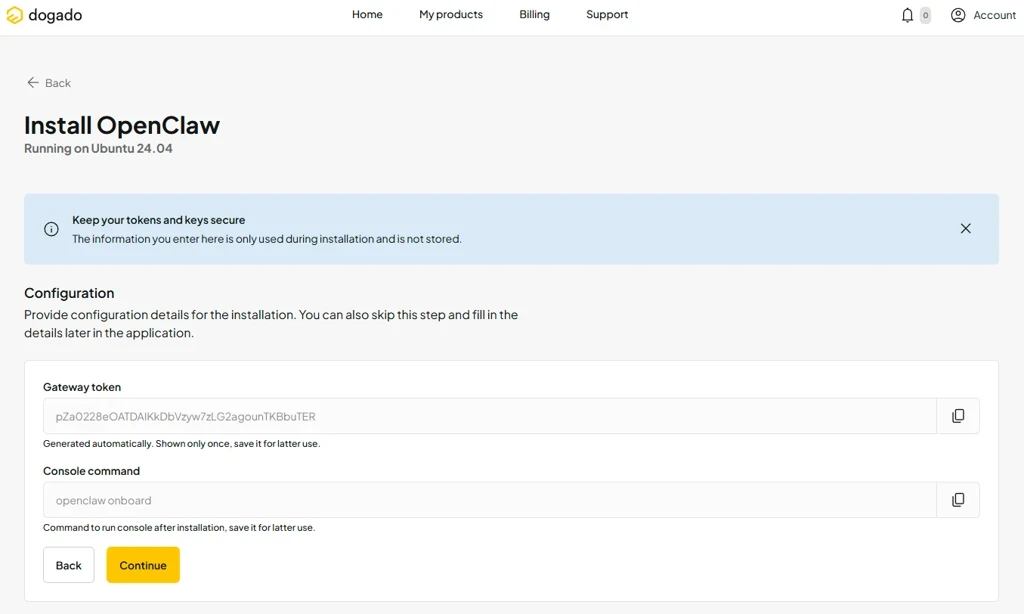1024x614 pixels.
Task: Click the Install OpenClaw heading
Action: 122,125
